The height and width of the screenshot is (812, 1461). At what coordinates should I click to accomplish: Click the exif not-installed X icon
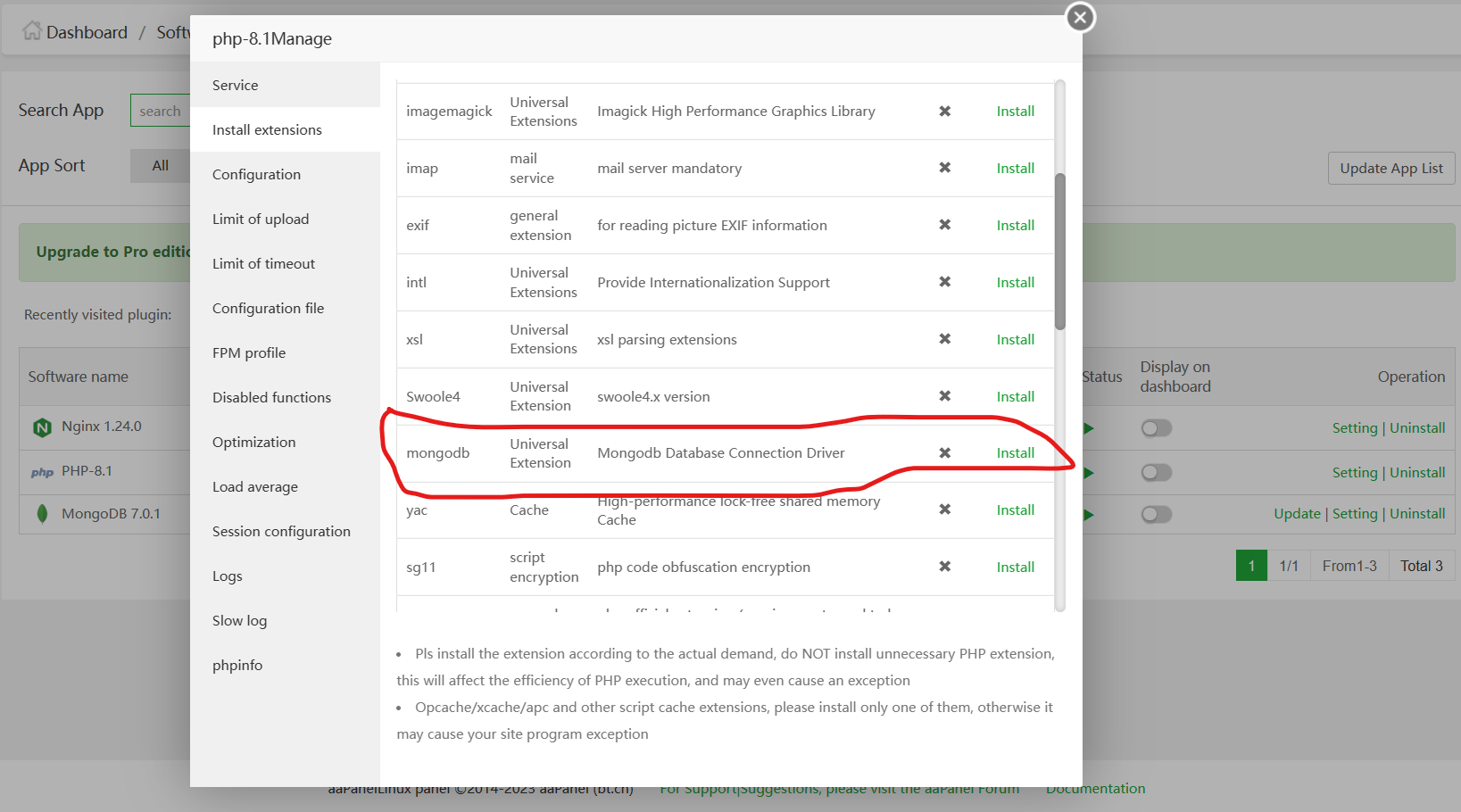point(944,225)
